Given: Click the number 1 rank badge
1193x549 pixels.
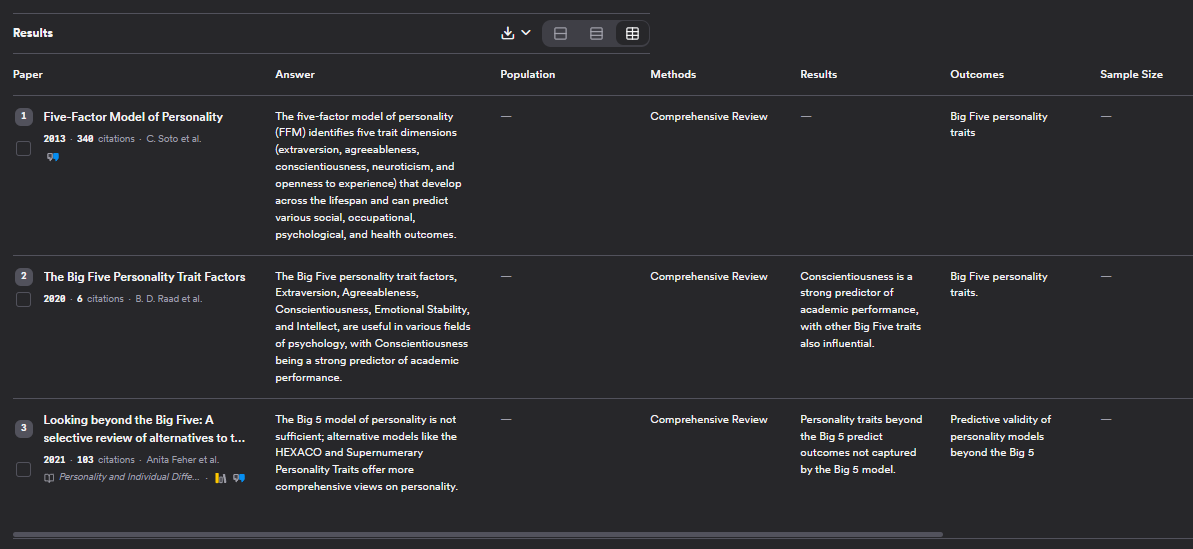Looking at the screenshot, I should tap(23, 117).
